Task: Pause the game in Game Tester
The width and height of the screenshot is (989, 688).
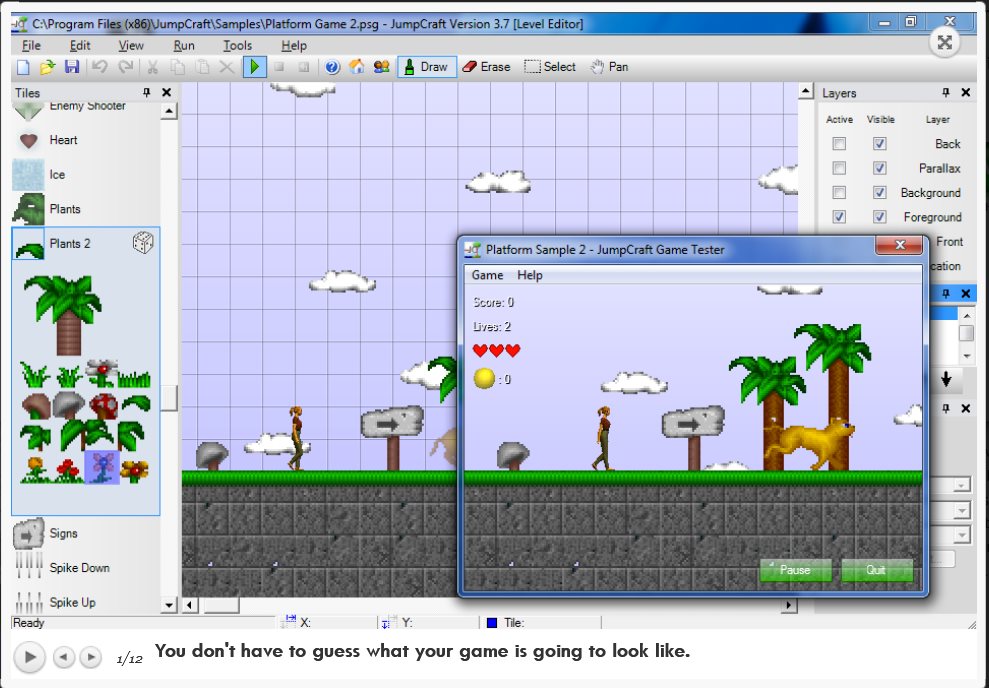Action: (x=795, y=570)
